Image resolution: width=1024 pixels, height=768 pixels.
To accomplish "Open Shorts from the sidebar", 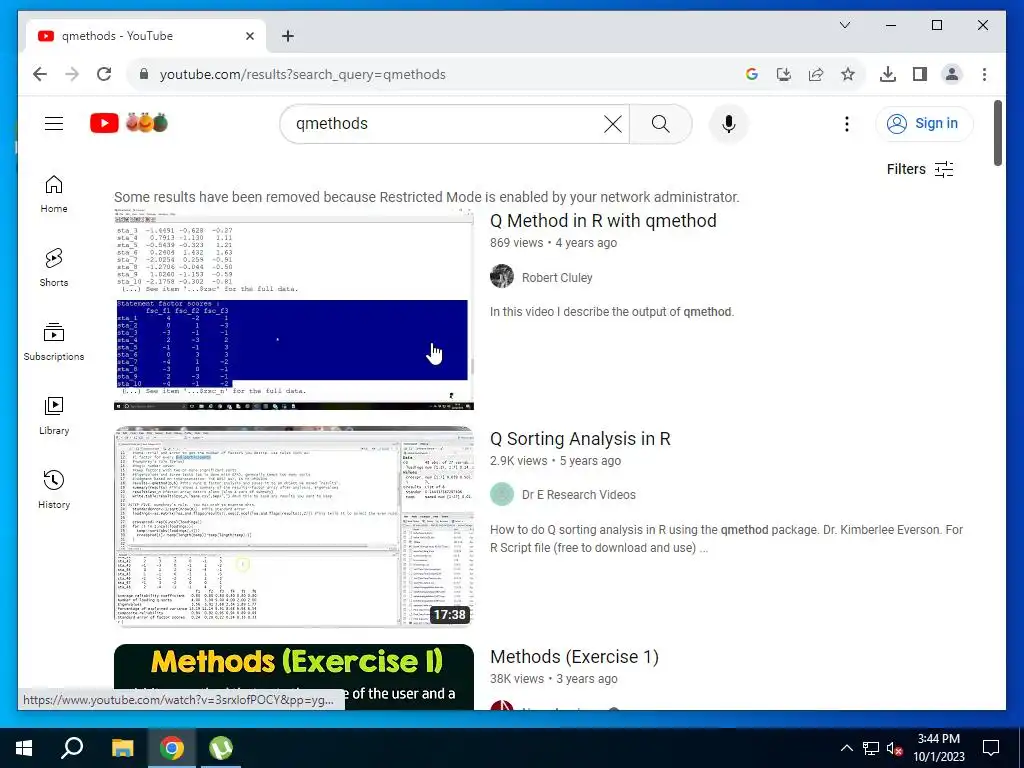I will (x=54, y=268).
